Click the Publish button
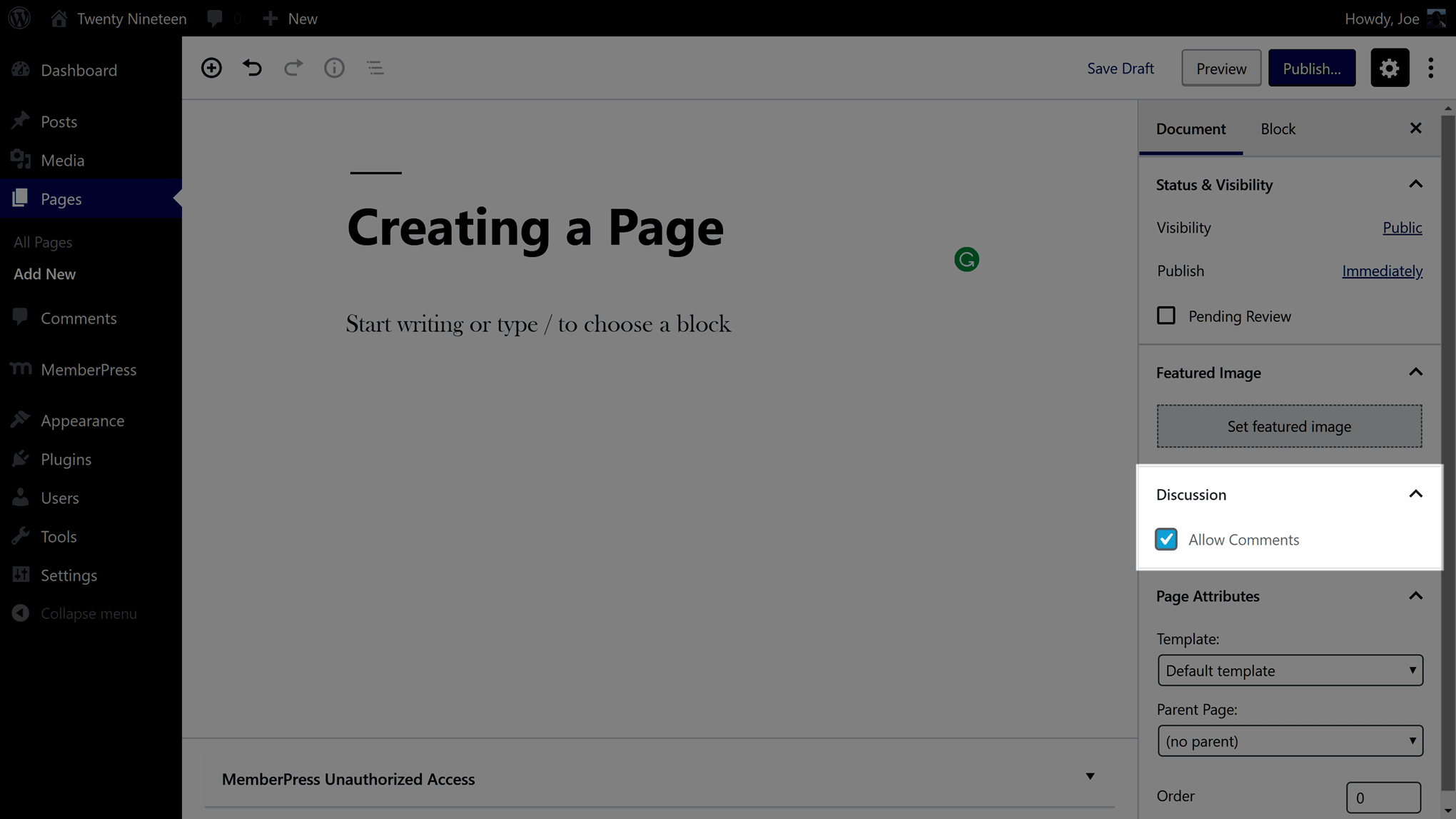The image size is (1456, 819). tap(1312, 67)
